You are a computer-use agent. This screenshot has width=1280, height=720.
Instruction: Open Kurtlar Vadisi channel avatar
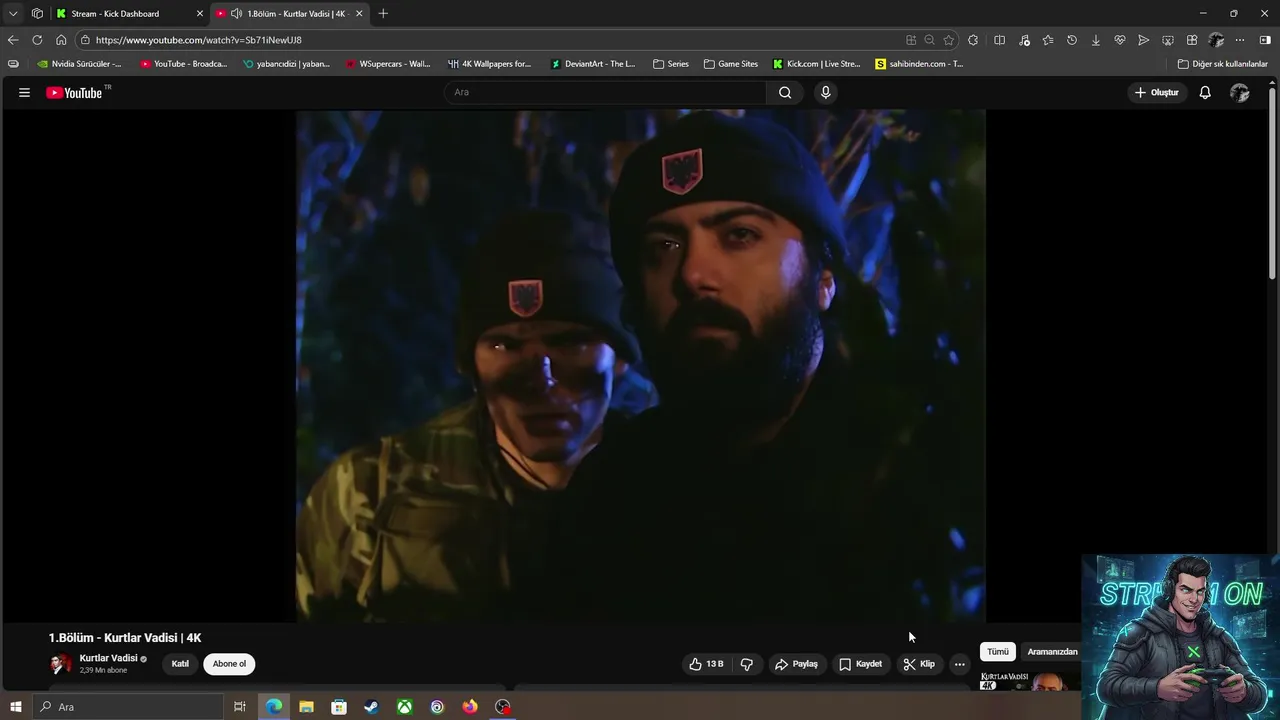pyautogui.click(x=61, y=664)
